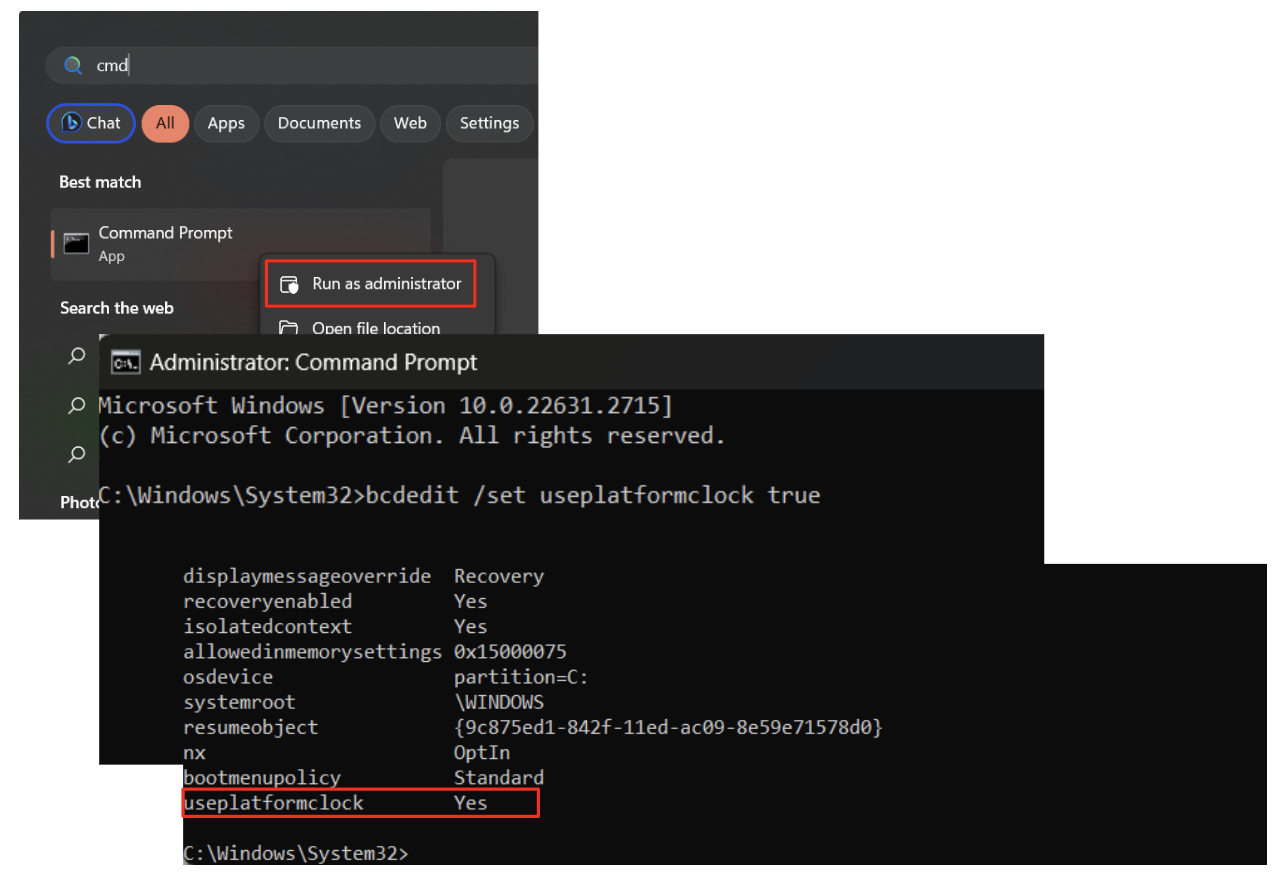
Task: Click the Microsoft Corporation copyright line
Action: (412, 436)
